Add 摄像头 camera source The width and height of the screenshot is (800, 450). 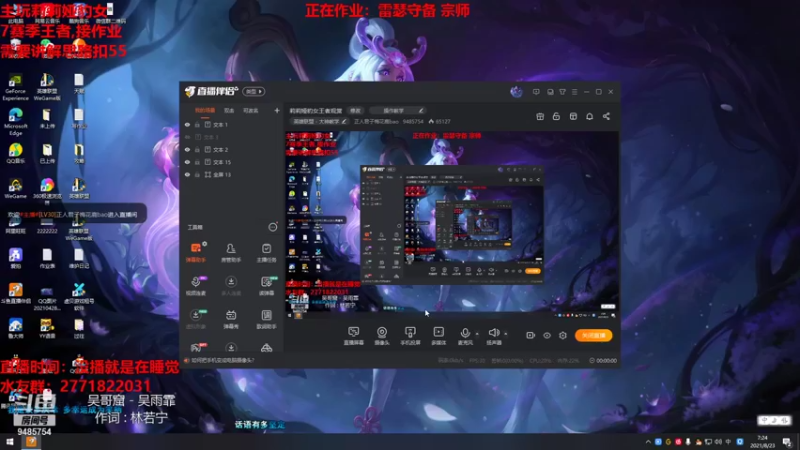coord(382,336)
